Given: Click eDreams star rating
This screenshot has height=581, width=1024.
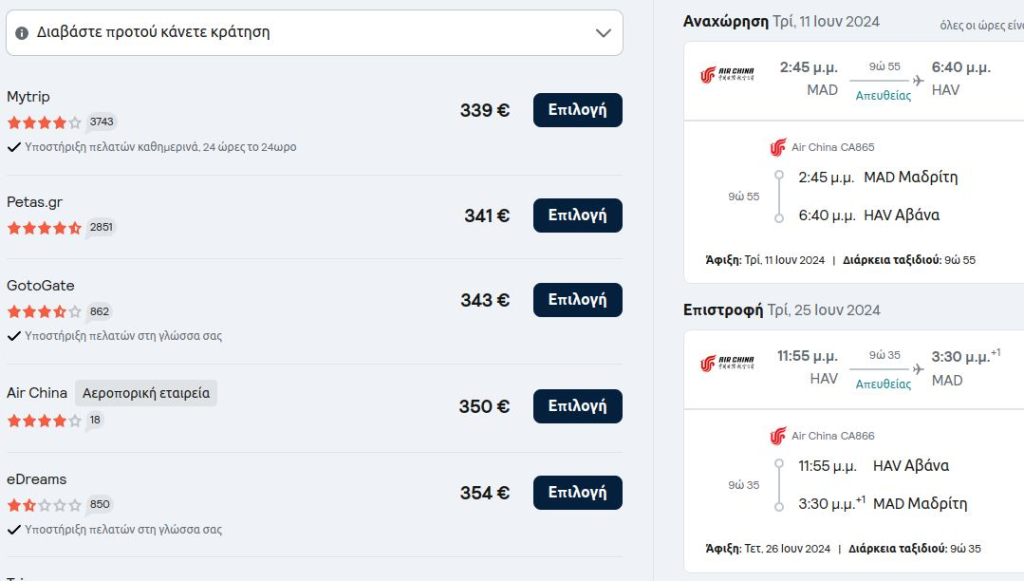Looking at the screenshot, I should (x=44, y=505).
